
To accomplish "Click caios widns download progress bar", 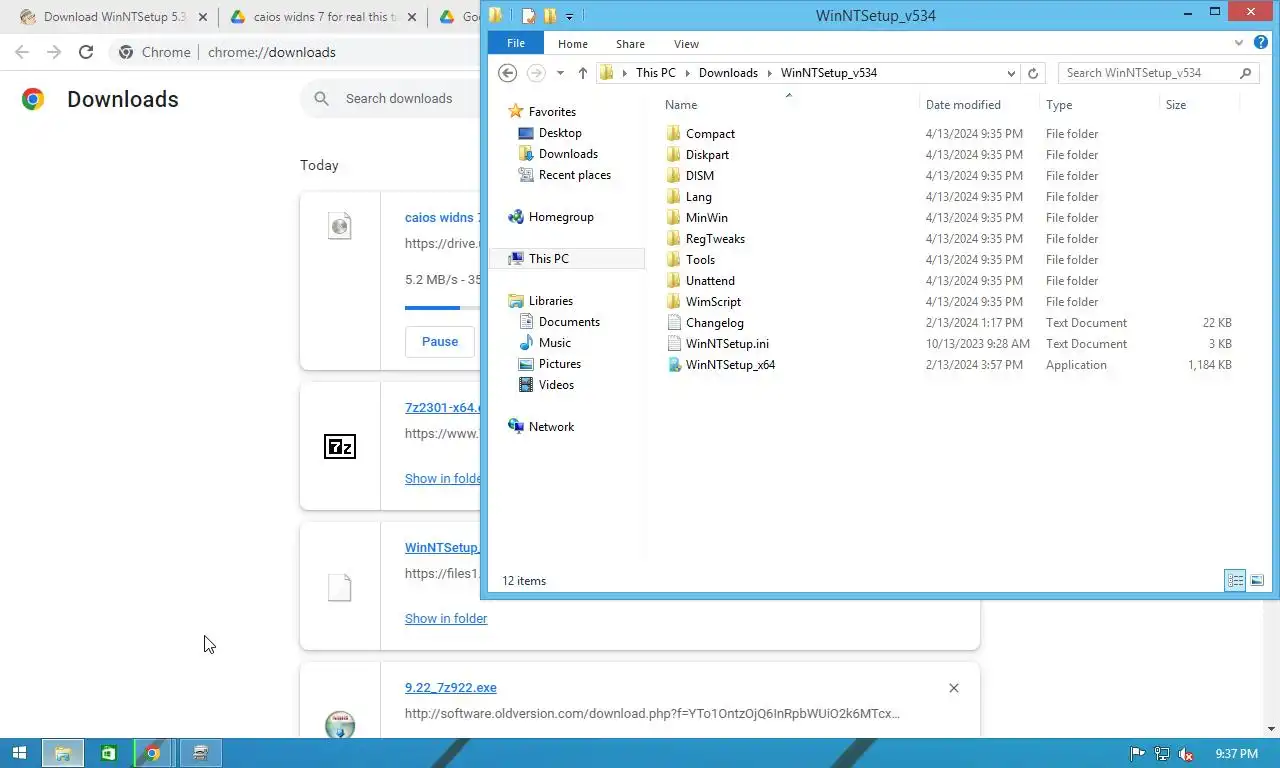I will [x=443, y=308].
